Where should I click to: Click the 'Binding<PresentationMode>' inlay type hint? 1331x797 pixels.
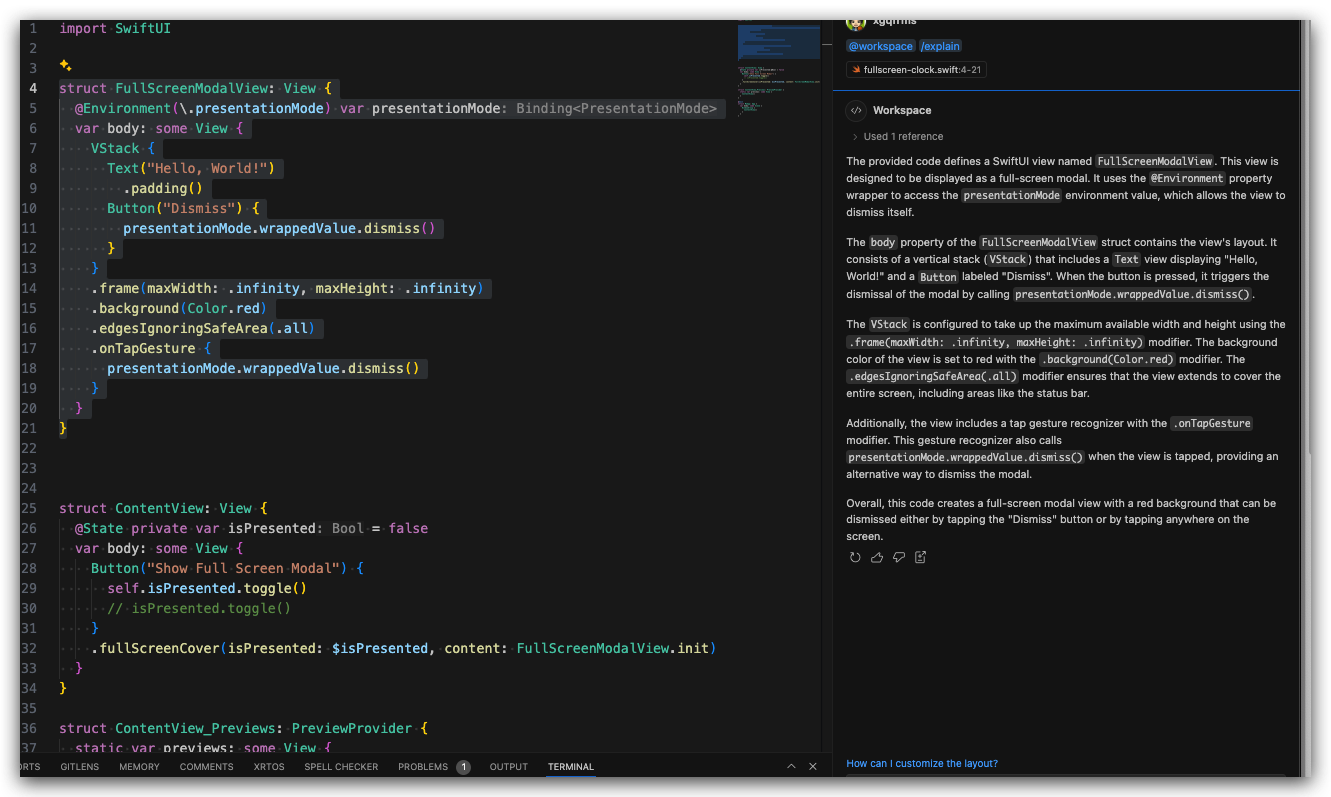[x=616, y=108]
